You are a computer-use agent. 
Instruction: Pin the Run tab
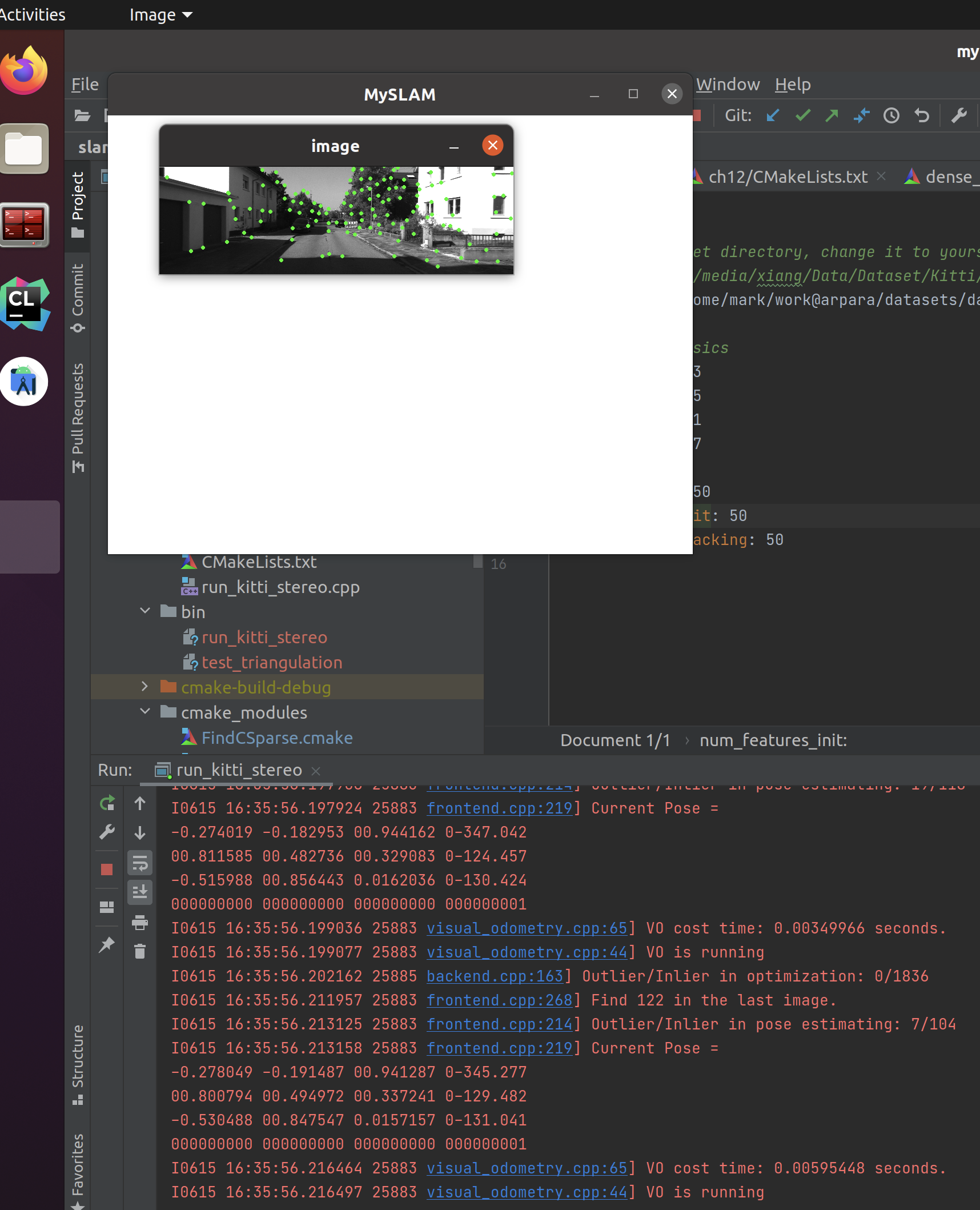click(107, 944)
